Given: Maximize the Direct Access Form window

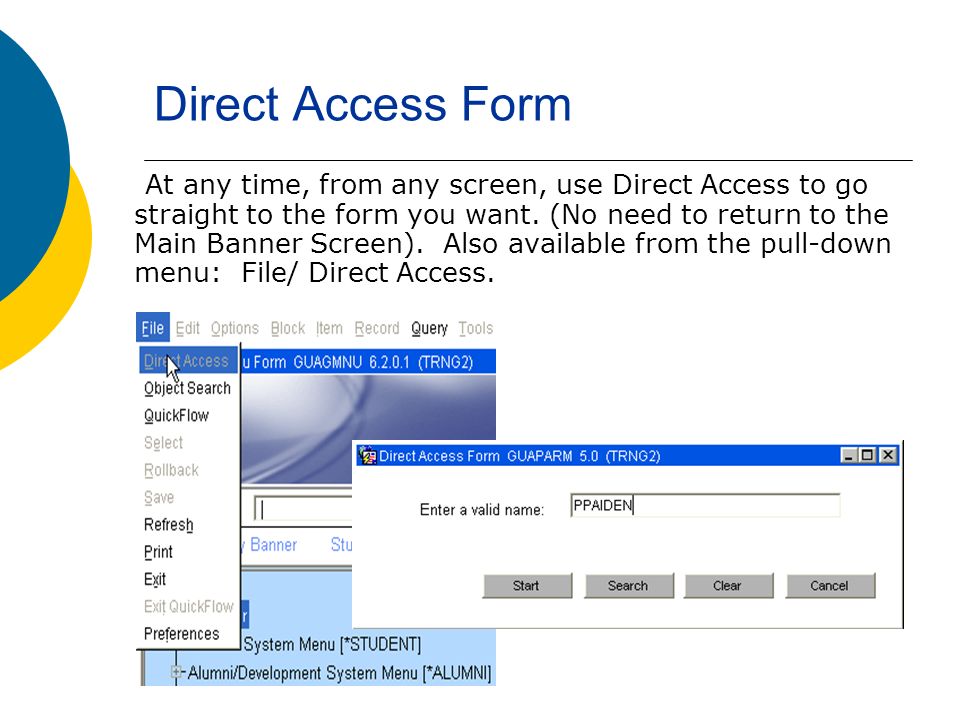Looking at the screenshot, I should [868, 455].
